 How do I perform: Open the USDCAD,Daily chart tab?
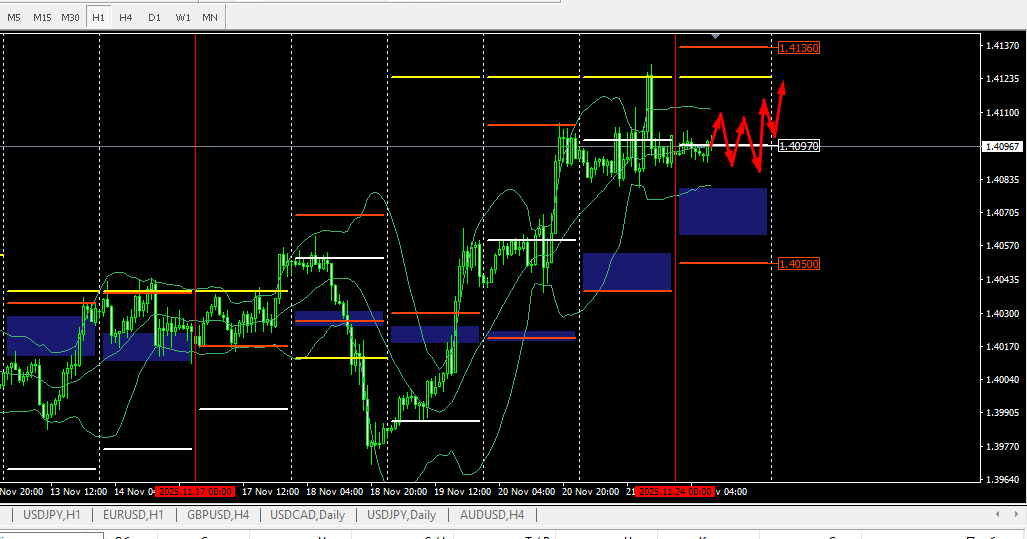pos(308,515)
